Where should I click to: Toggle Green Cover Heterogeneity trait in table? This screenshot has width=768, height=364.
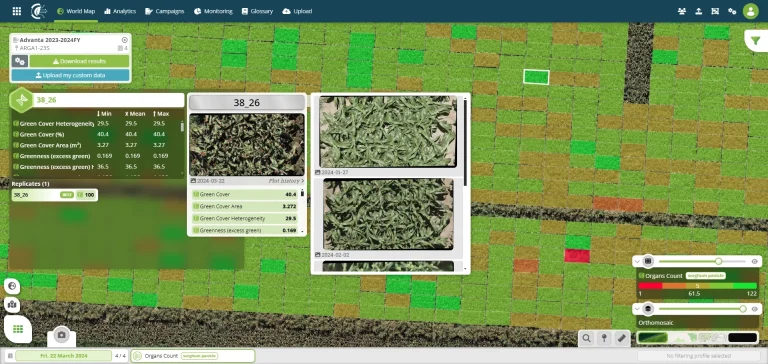[16, 123]
